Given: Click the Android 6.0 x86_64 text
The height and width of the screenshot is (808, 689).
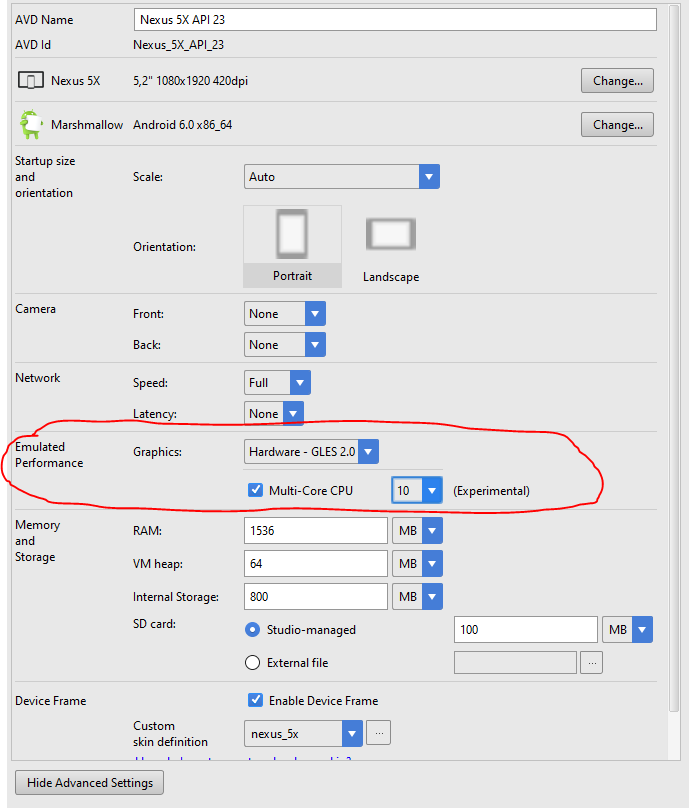Looking at the screenshot, I should (x=182, y=125).
